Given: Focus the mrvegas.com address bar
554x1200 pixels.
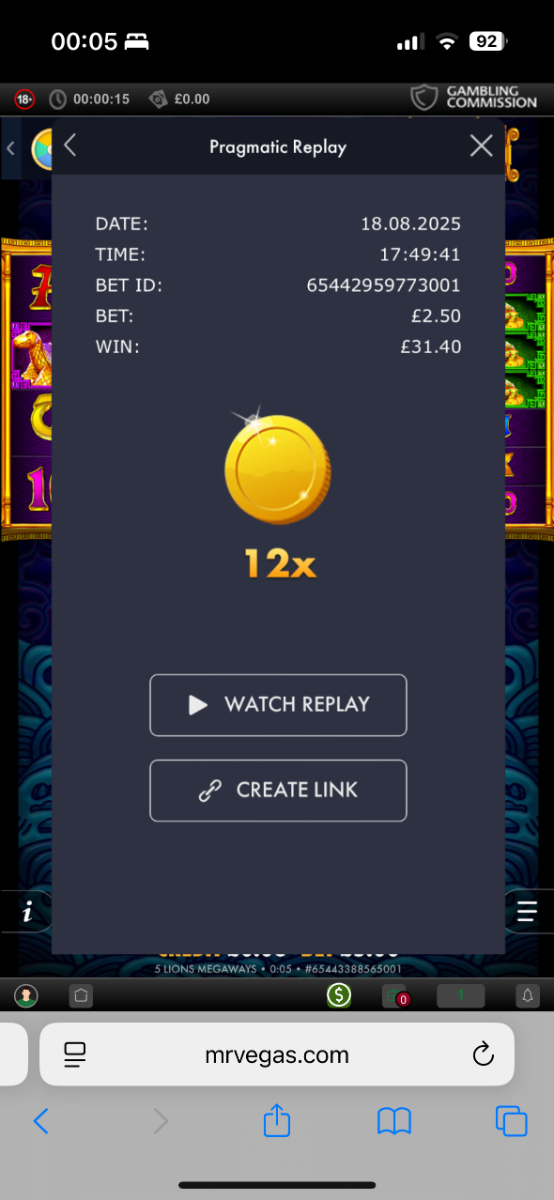Looking at the screenshot, I should [277, 1054].
